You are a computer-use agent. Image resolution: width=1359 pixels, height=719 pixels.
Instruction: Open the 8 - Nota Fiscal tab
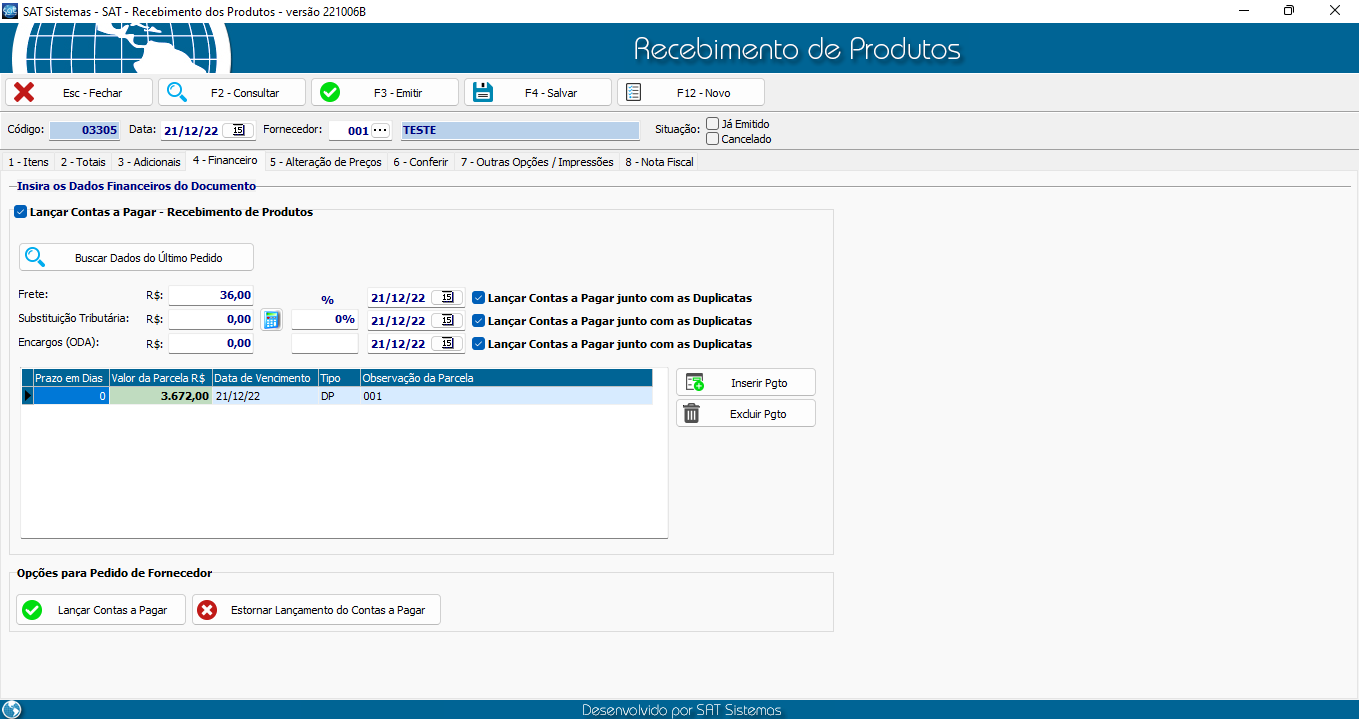click(659, 162)
